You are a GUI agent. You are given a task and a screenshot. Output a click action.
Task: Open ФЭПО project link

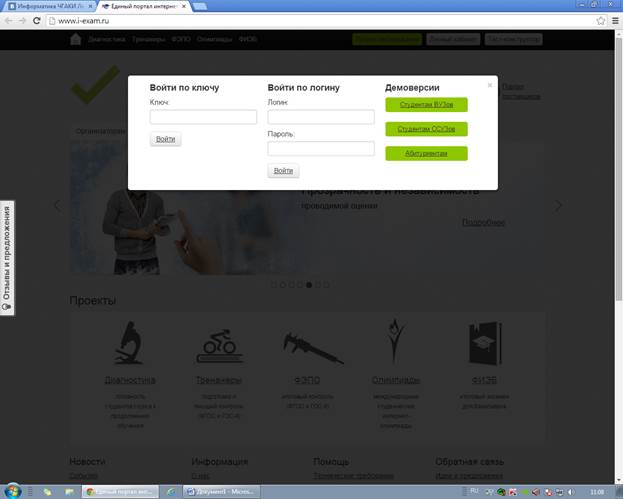[307, 380]
